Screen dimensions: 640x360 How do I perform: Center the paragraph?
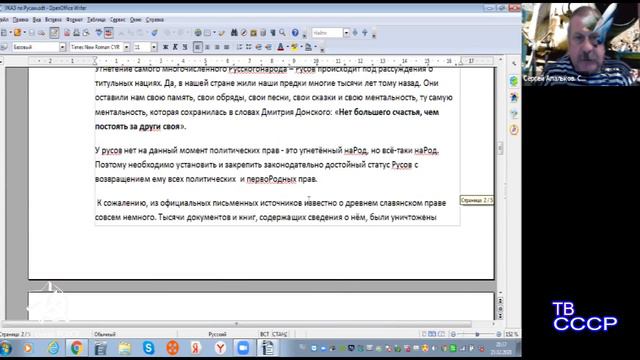pos(207,47)
